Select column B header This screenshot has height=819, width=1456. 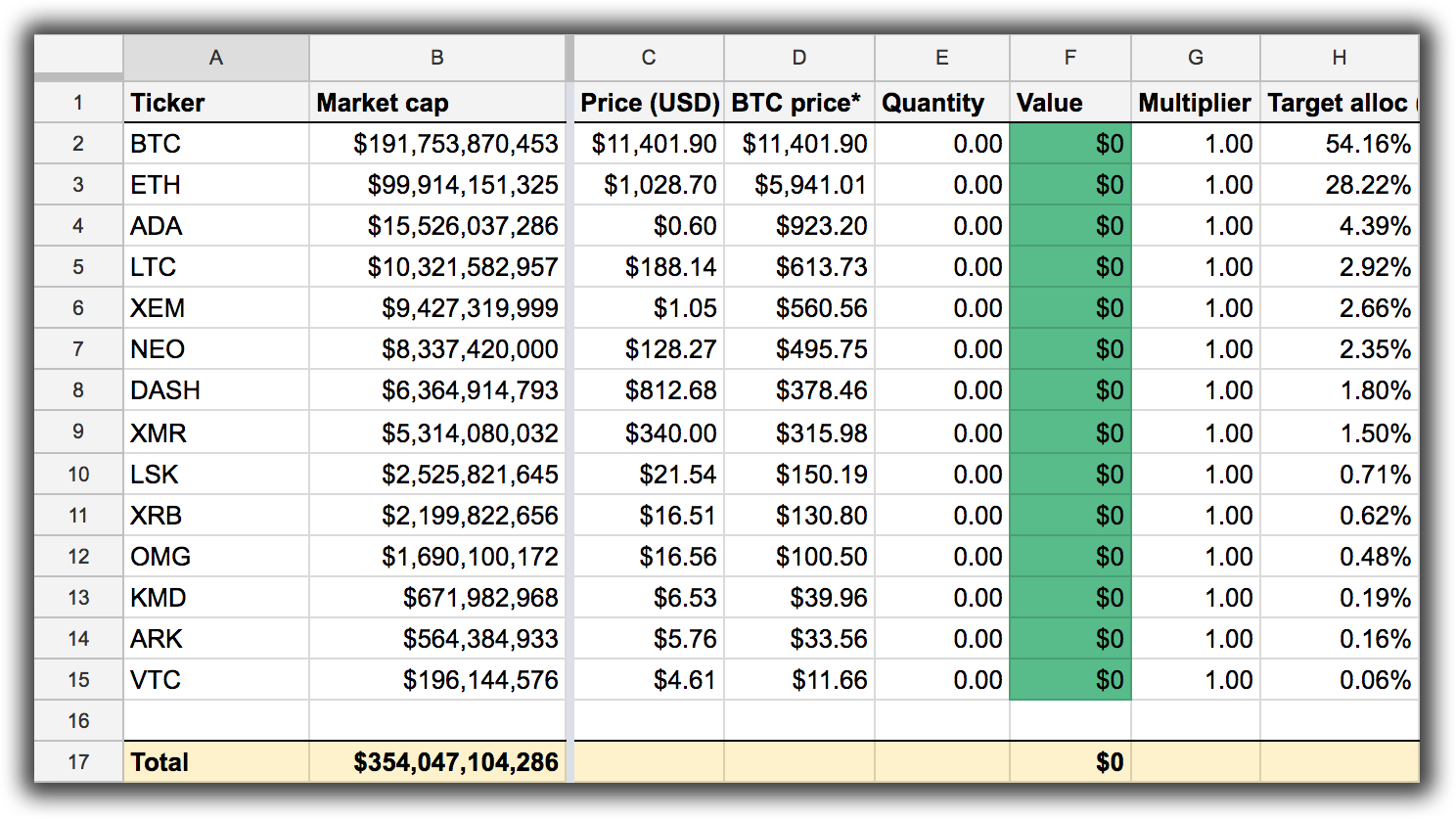coord(436,58)
